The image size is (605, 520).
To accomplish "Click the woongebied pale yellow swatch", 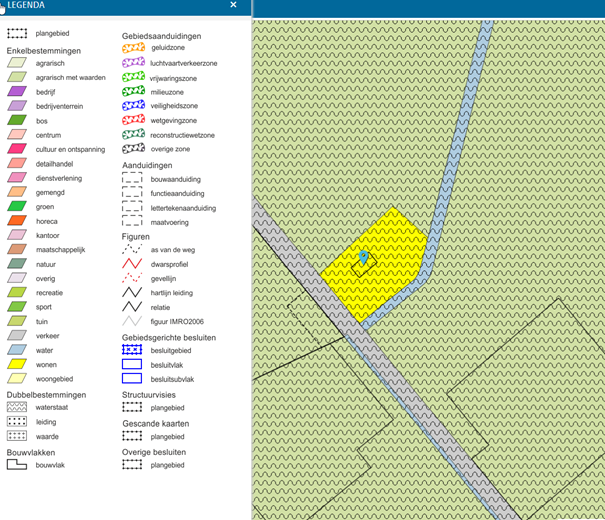I will pos(17,378).
